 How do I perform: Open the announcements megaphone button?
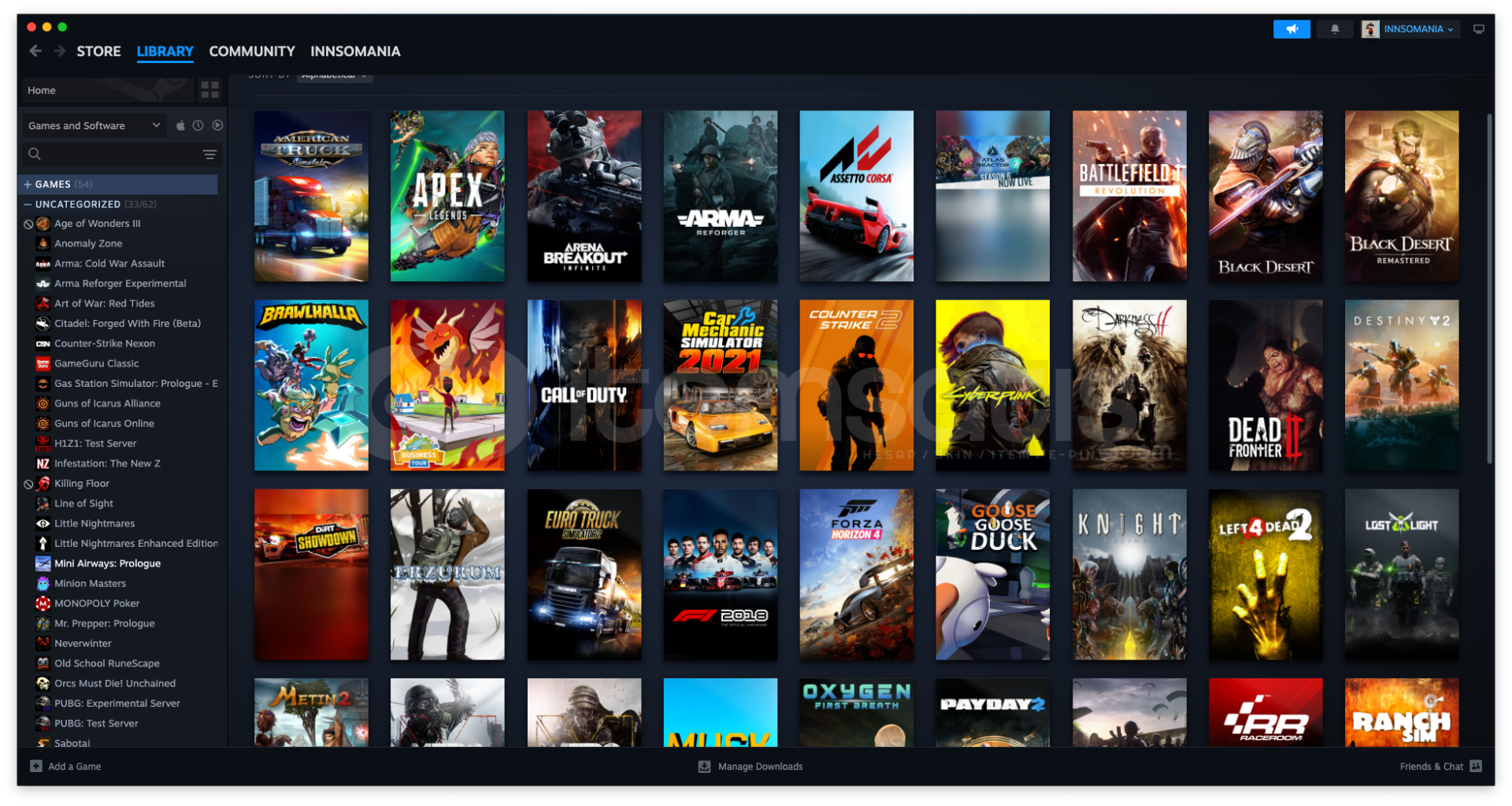pos(1291,29)
